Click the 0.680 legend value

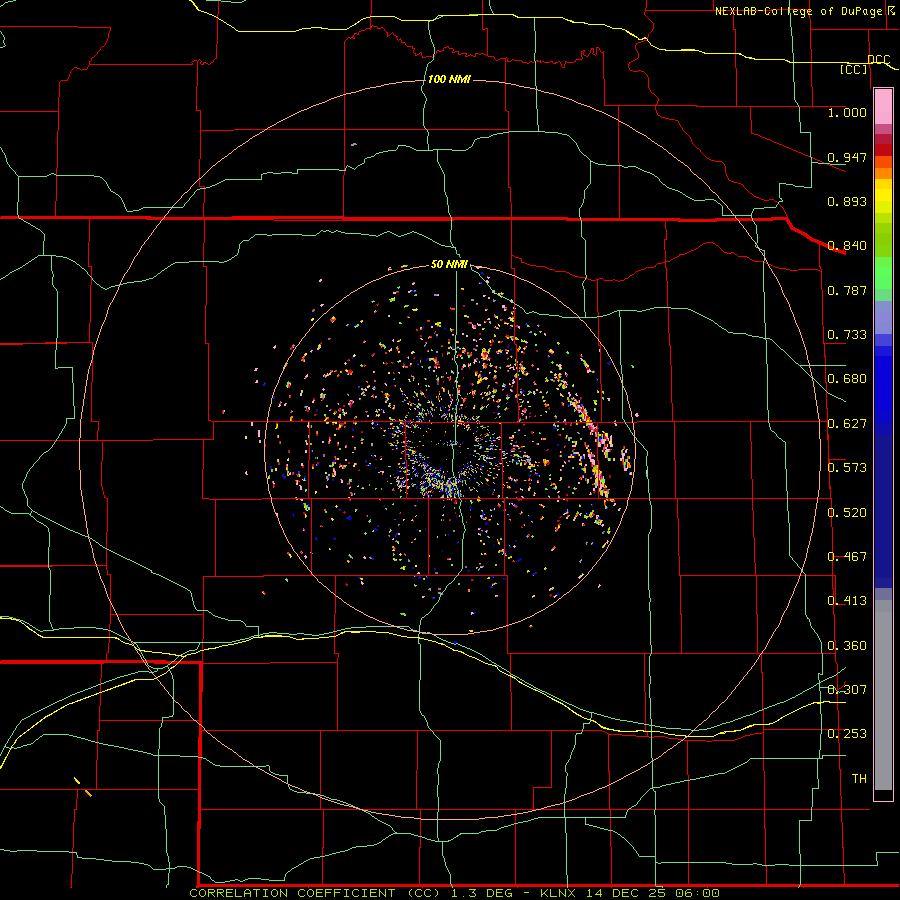point(847,379)
